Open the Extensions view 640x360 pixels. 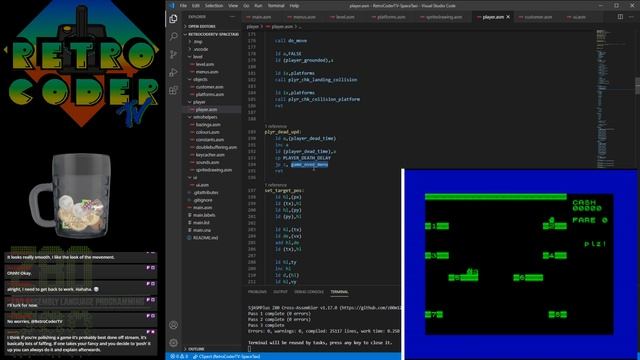pos(173,90)
